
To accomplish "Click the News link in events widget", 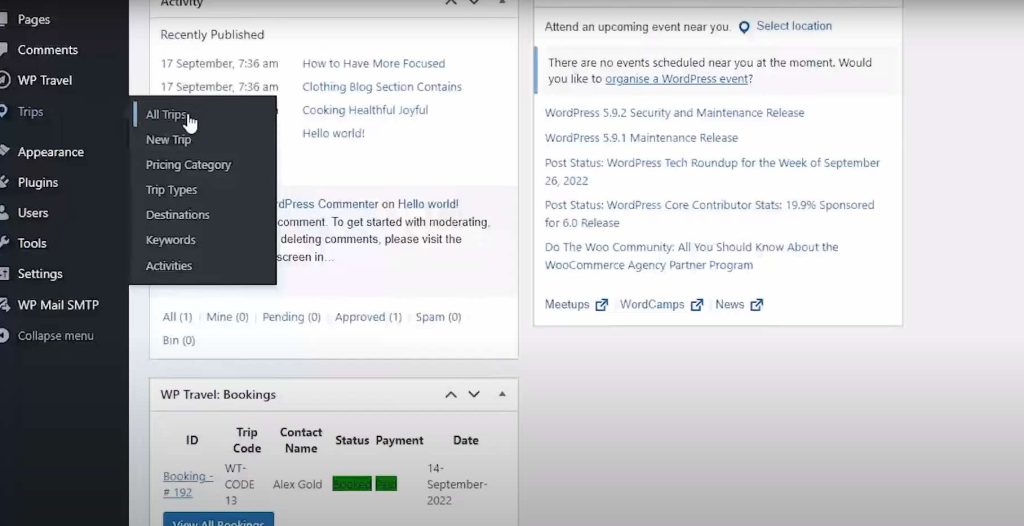I will point(729,304).
